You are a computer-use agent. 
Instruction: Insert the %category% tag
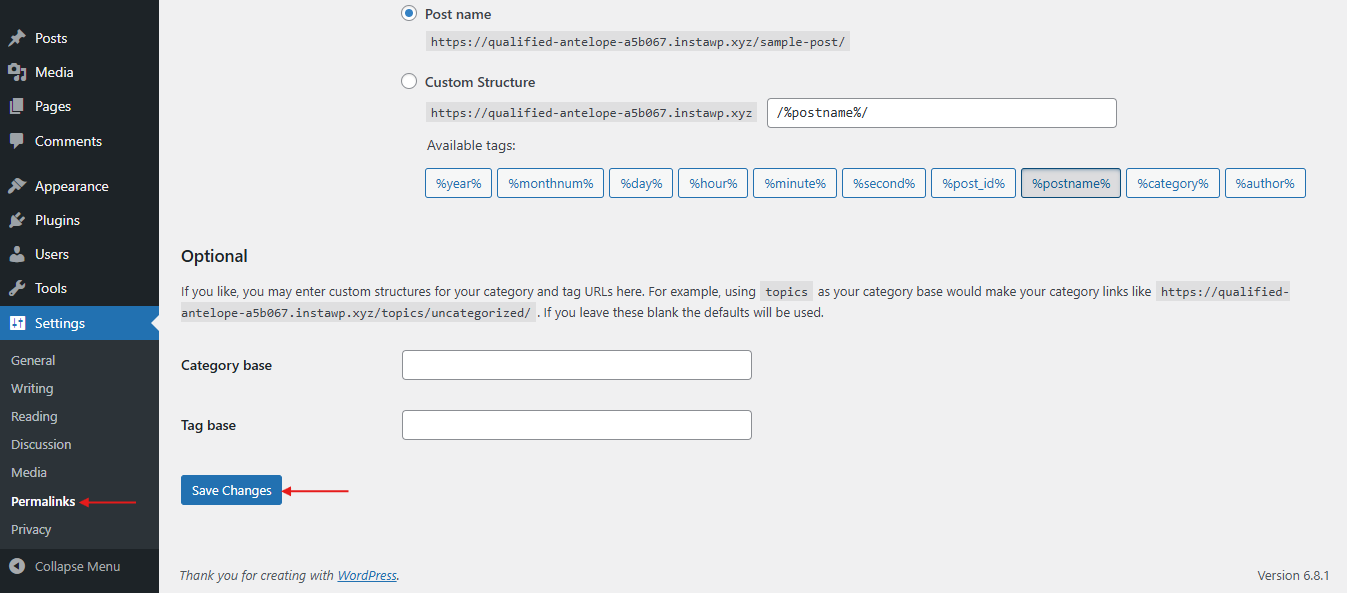1173,183
